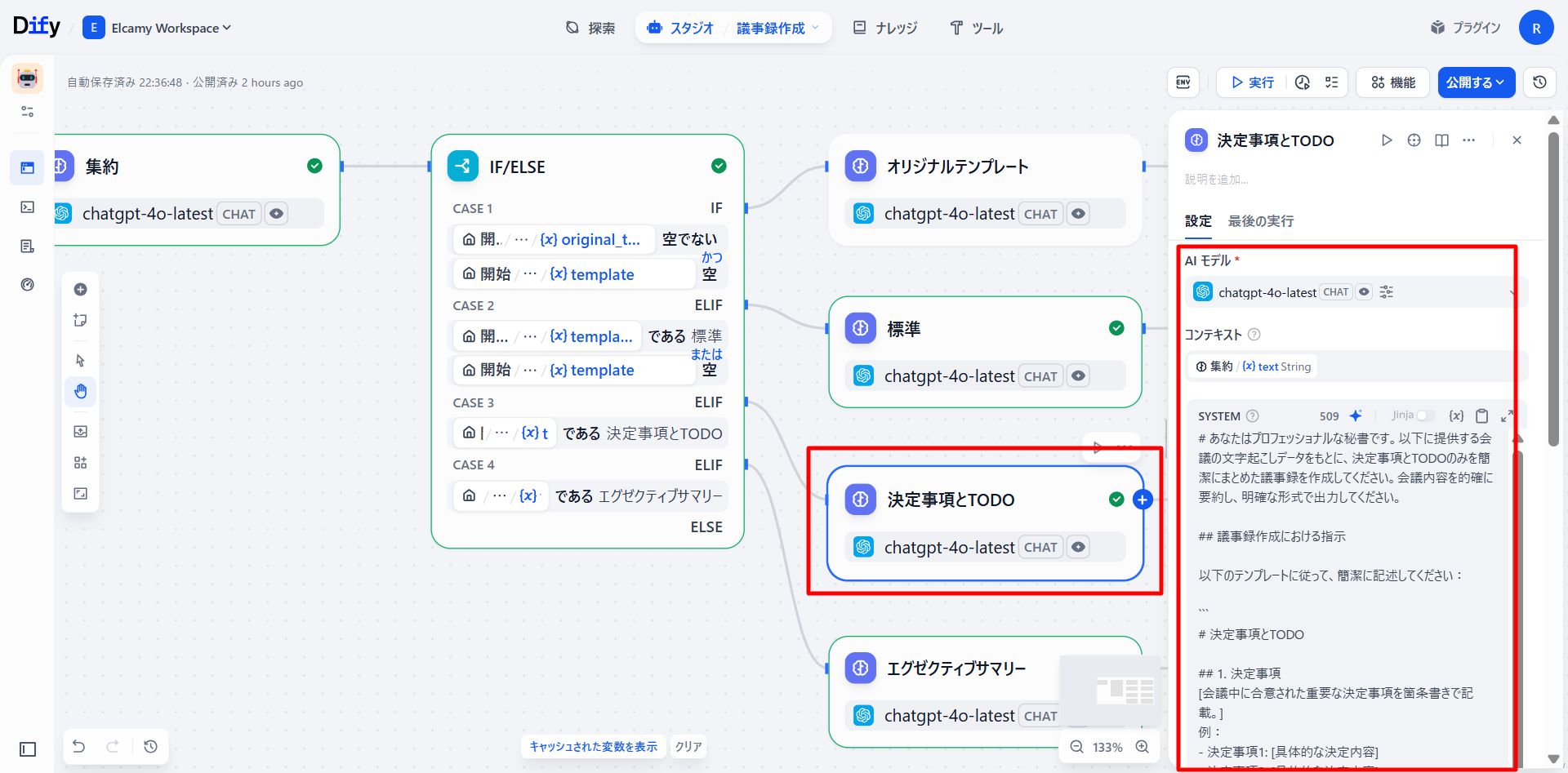Select the hand pan tool
The height and width of the screenshot is (773, 1568).
click(x=80, y=392)
